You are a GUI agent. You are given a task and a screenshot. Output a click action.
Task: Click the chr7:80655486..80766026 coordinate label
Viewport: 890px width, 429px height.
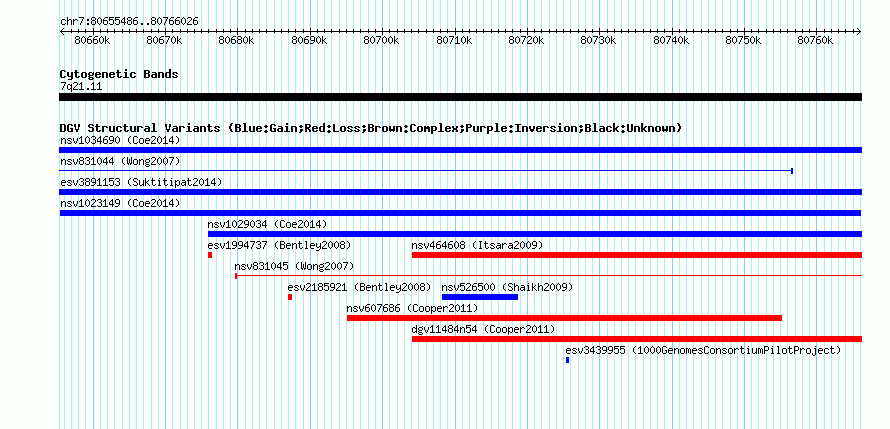(129, 22)
